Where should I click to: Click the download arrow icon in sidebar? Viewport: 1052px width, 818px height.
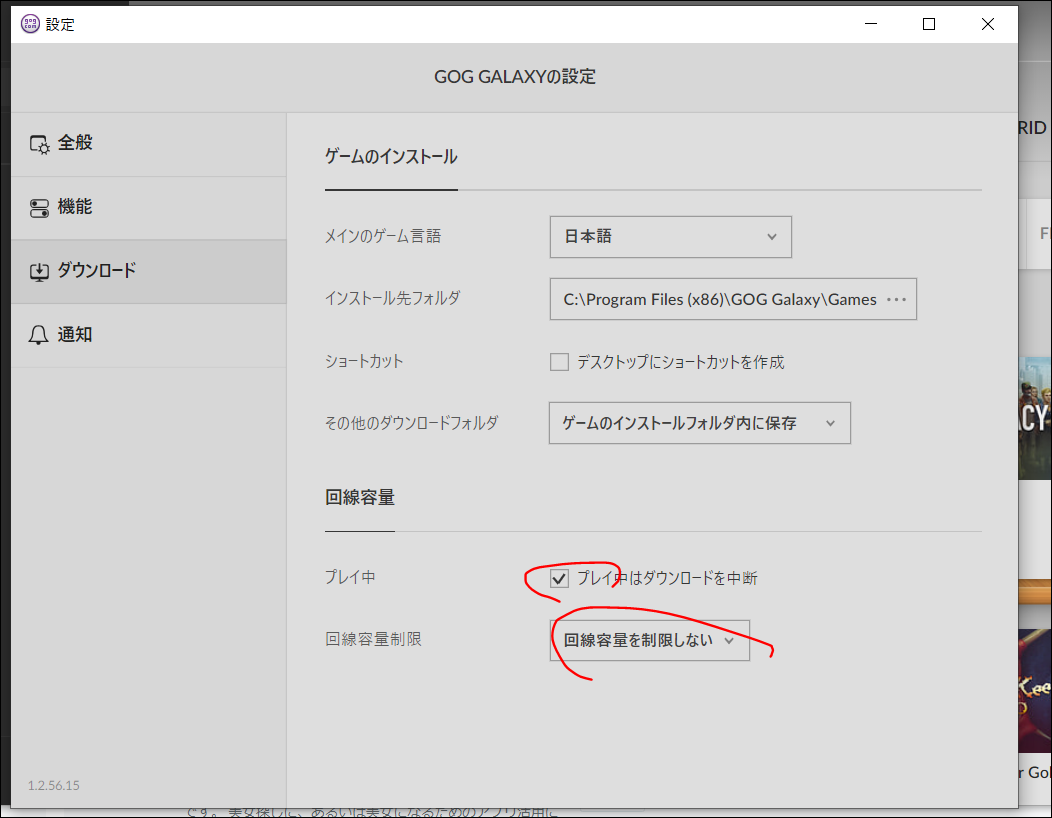pyautogui.click(x=39, y=272)
